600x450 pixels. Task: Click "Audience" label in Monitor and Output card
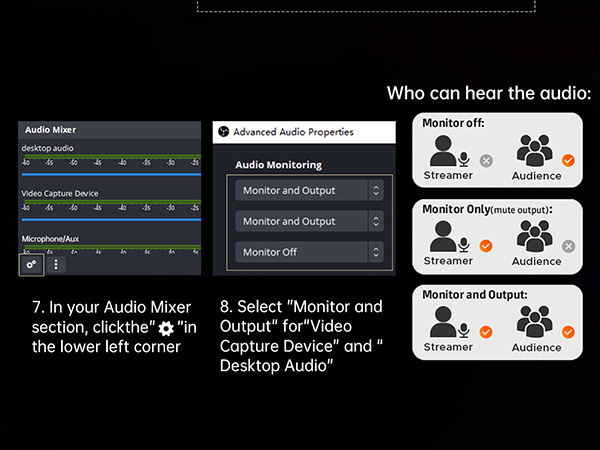pyautogui.click(x=536, y=347)
